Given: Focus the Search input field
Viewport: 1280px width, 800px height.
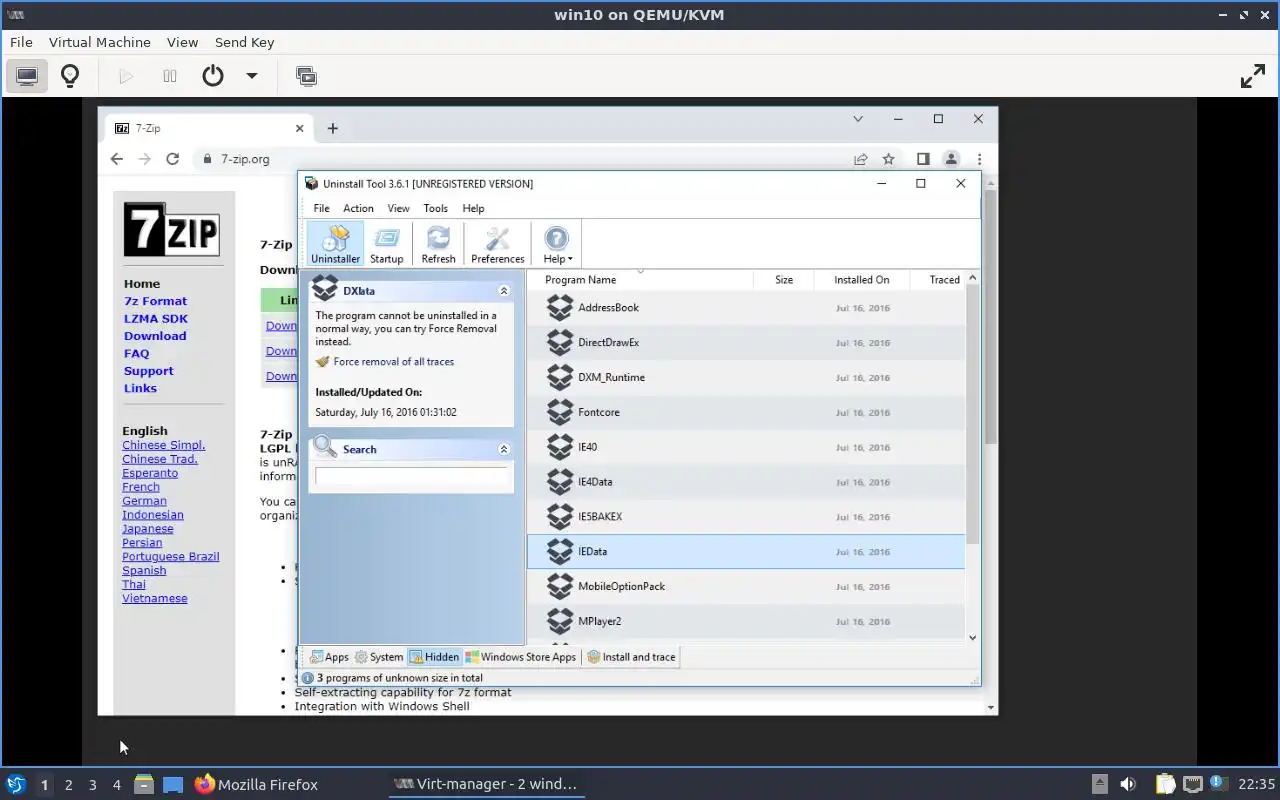Looking at the screenshot, I should 411,476.
